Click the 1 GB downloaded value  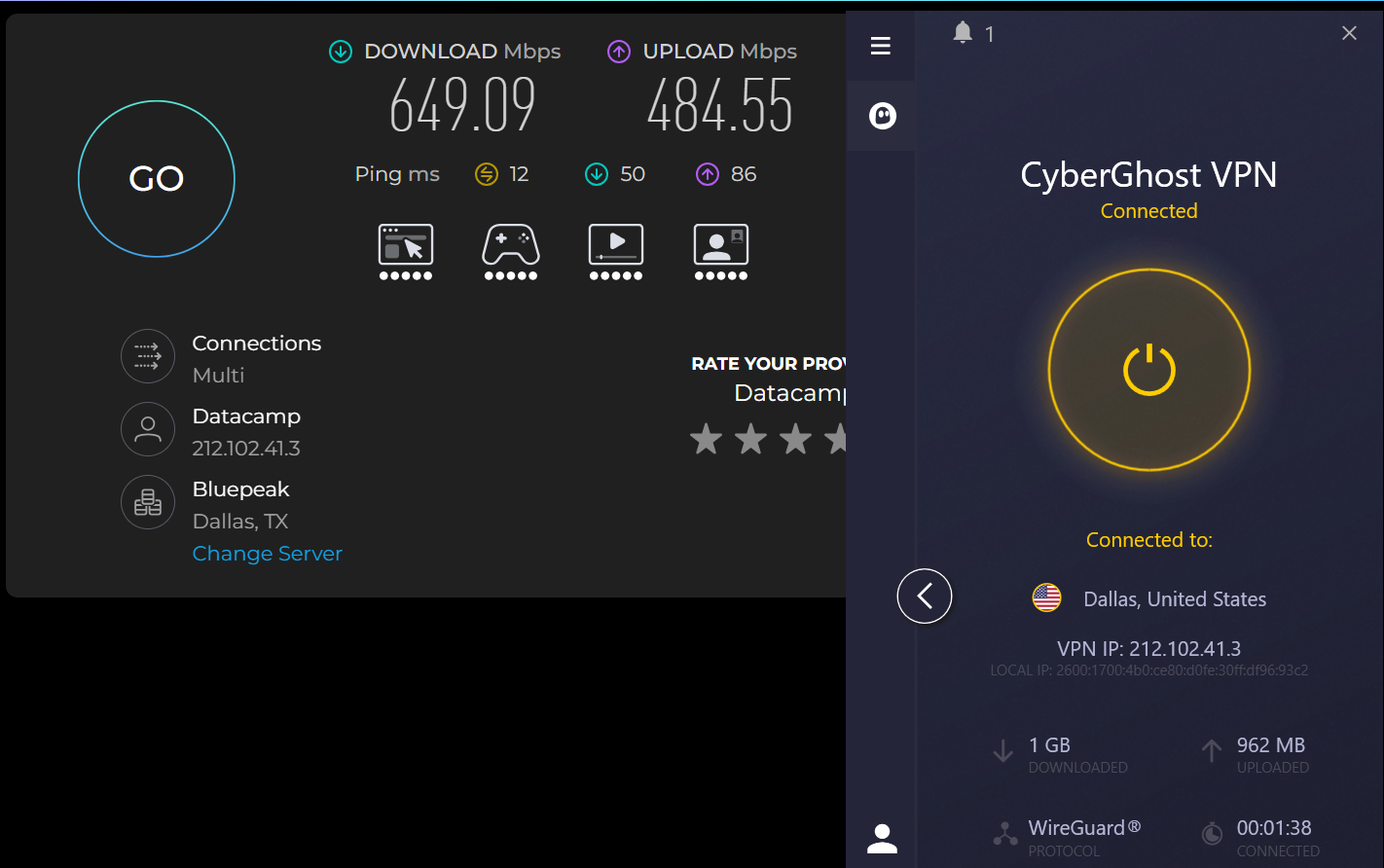(1049, 745)
